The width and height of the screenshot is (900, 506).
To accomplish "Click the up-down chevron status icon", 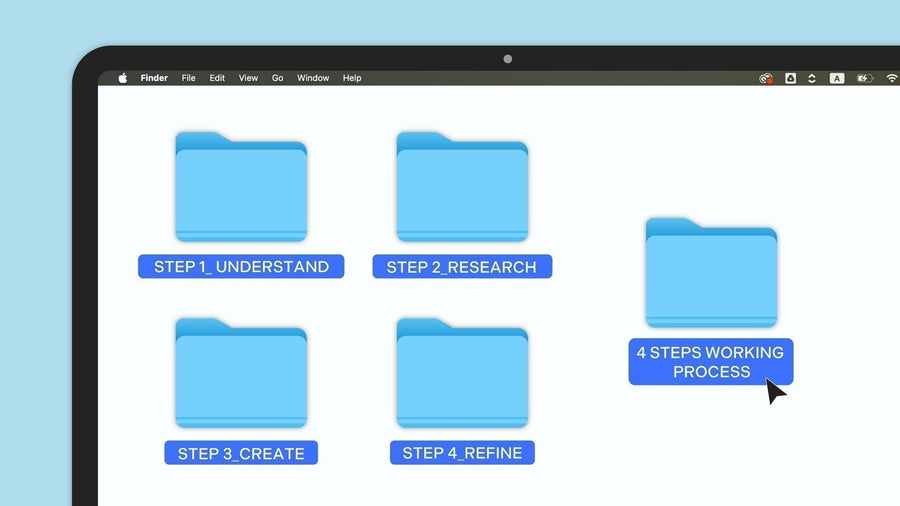I will 812,78.
